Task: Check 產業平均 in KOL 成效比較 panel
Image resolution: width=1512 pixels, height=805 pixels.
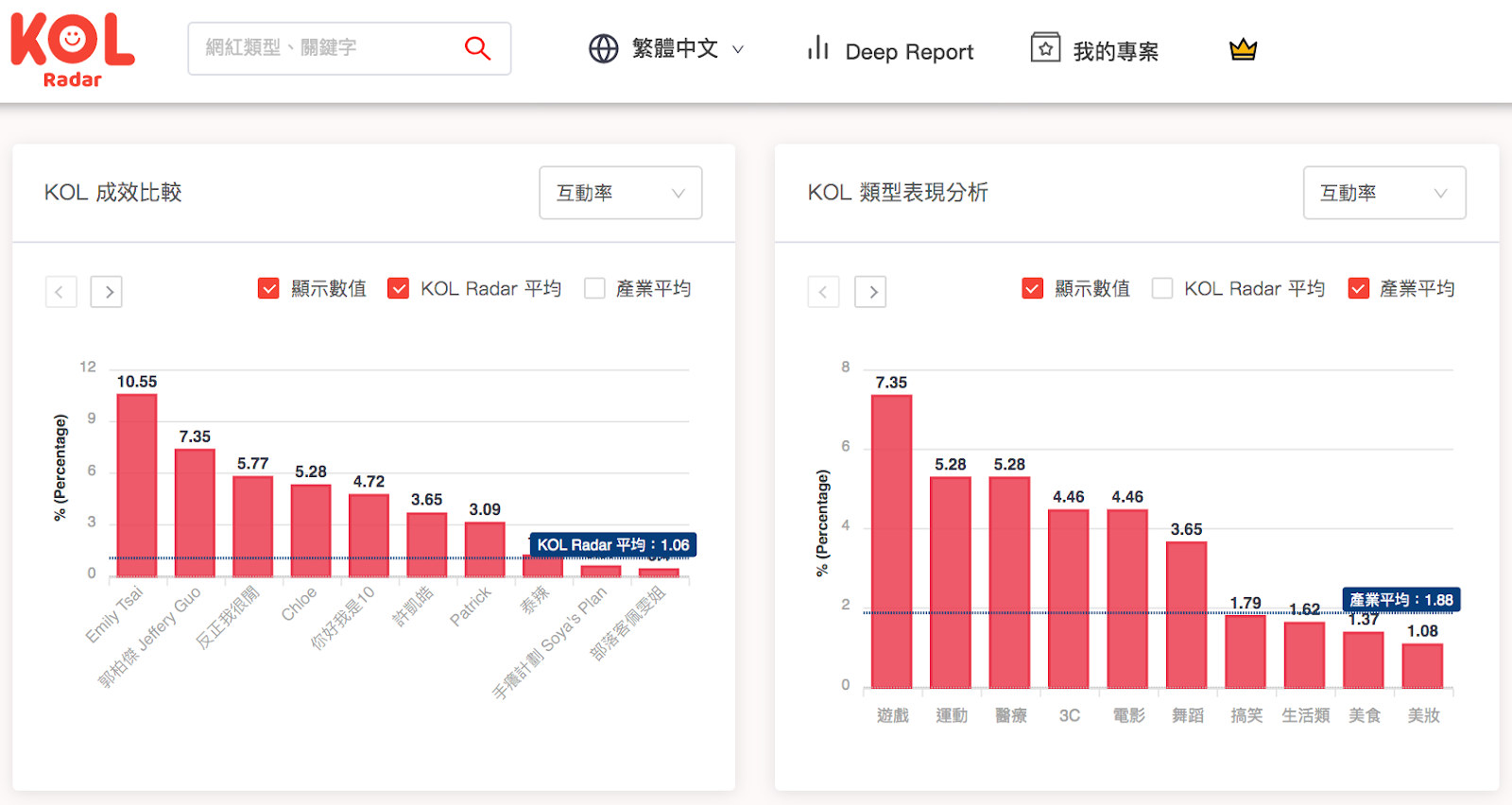Action: pos(594,288)
